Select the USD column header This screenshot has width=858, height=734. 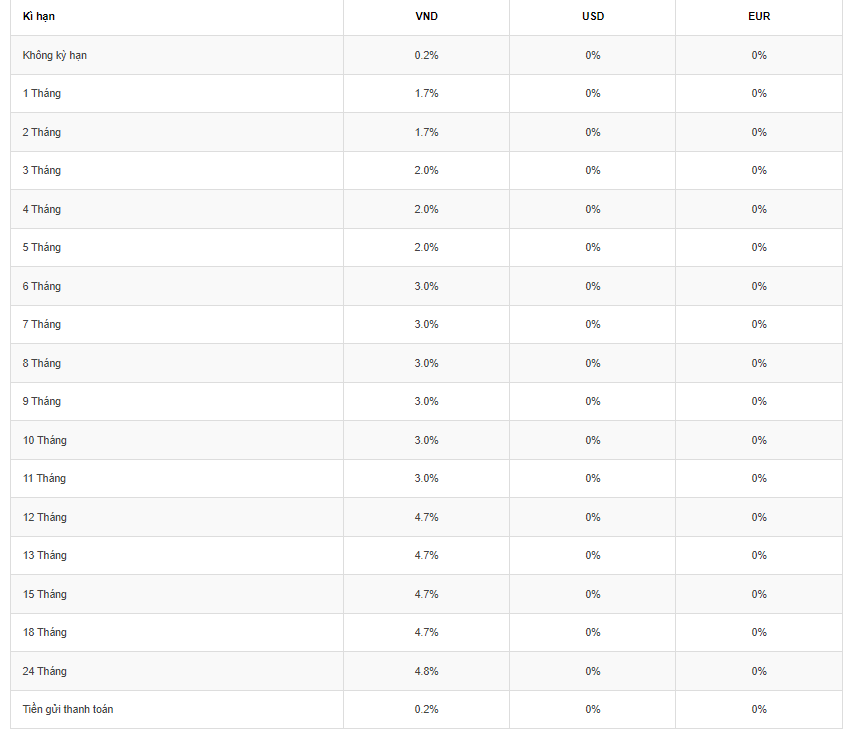click(593, 16)
